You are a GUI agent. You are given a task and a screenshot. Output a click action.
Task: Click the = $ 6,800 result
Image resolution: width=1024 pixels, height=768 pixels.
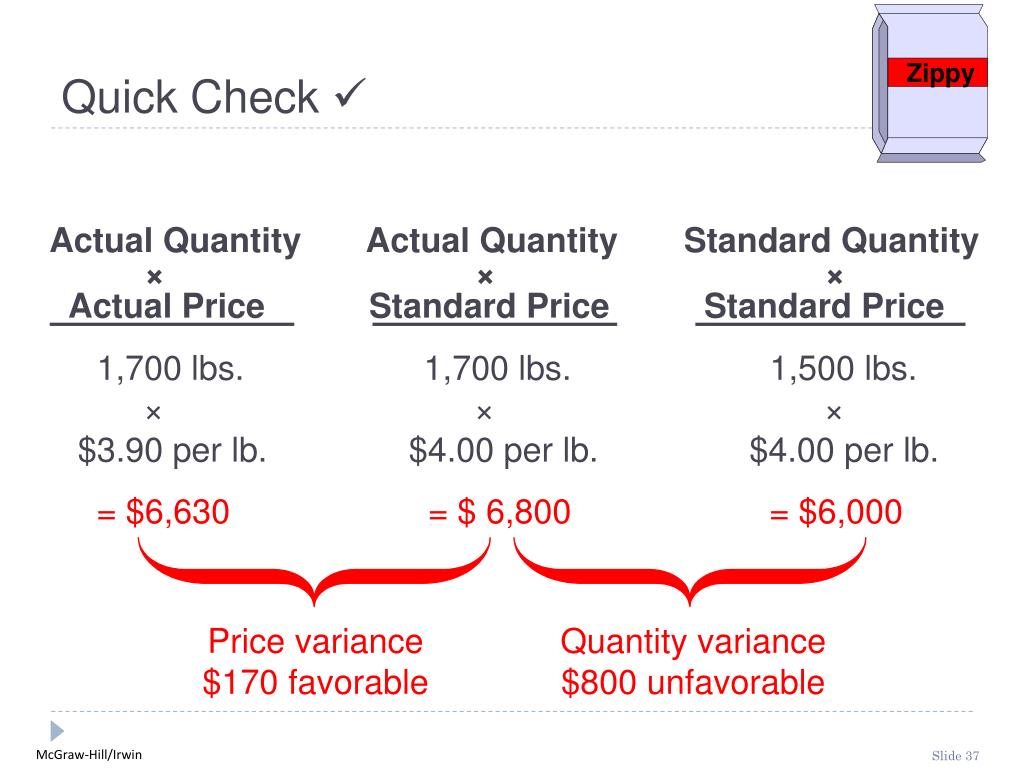[x=500, y=511]
